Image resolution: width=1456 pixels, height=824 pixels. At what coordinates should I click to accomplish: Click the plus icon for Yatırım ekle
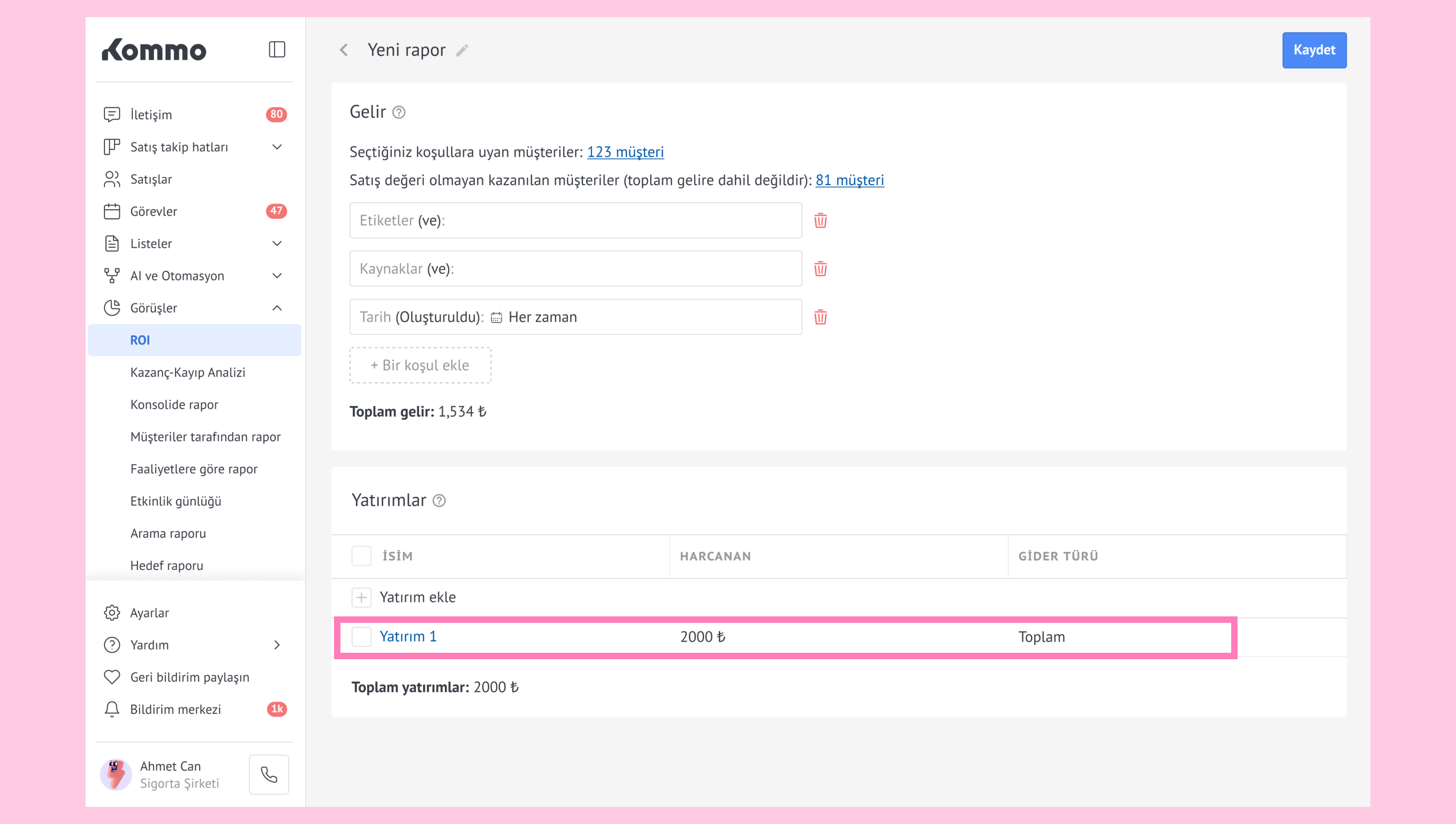coord(361,597)
